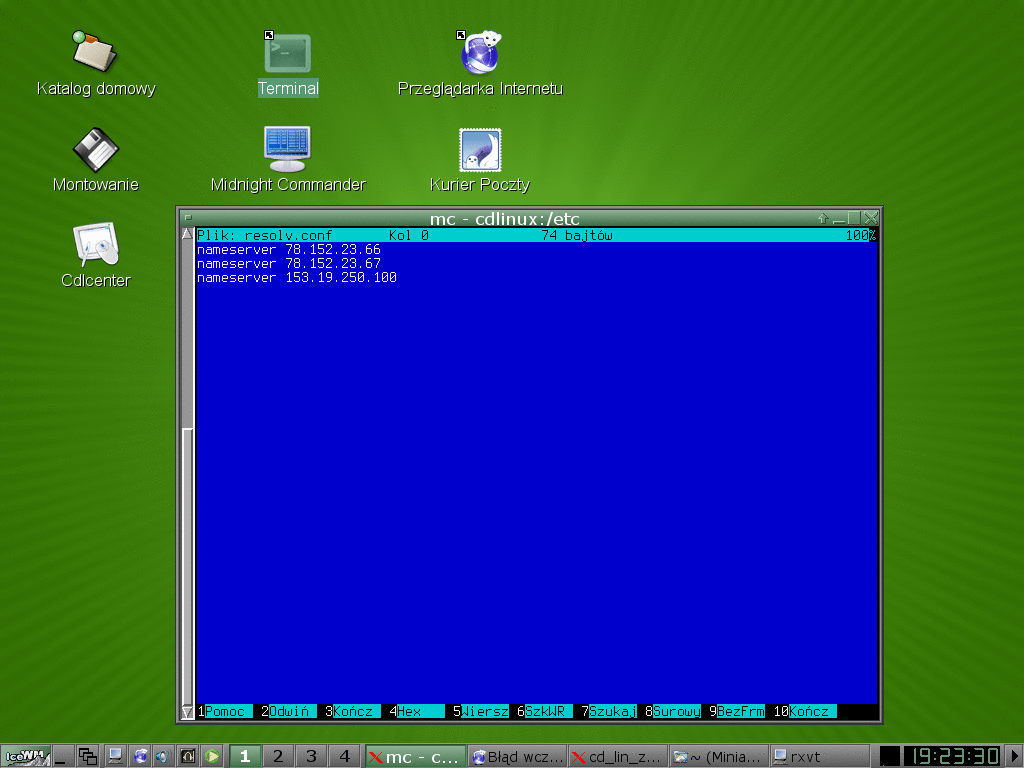Switch to workspace 3
Screen dimensions: 1024x768
click(312, 757)
